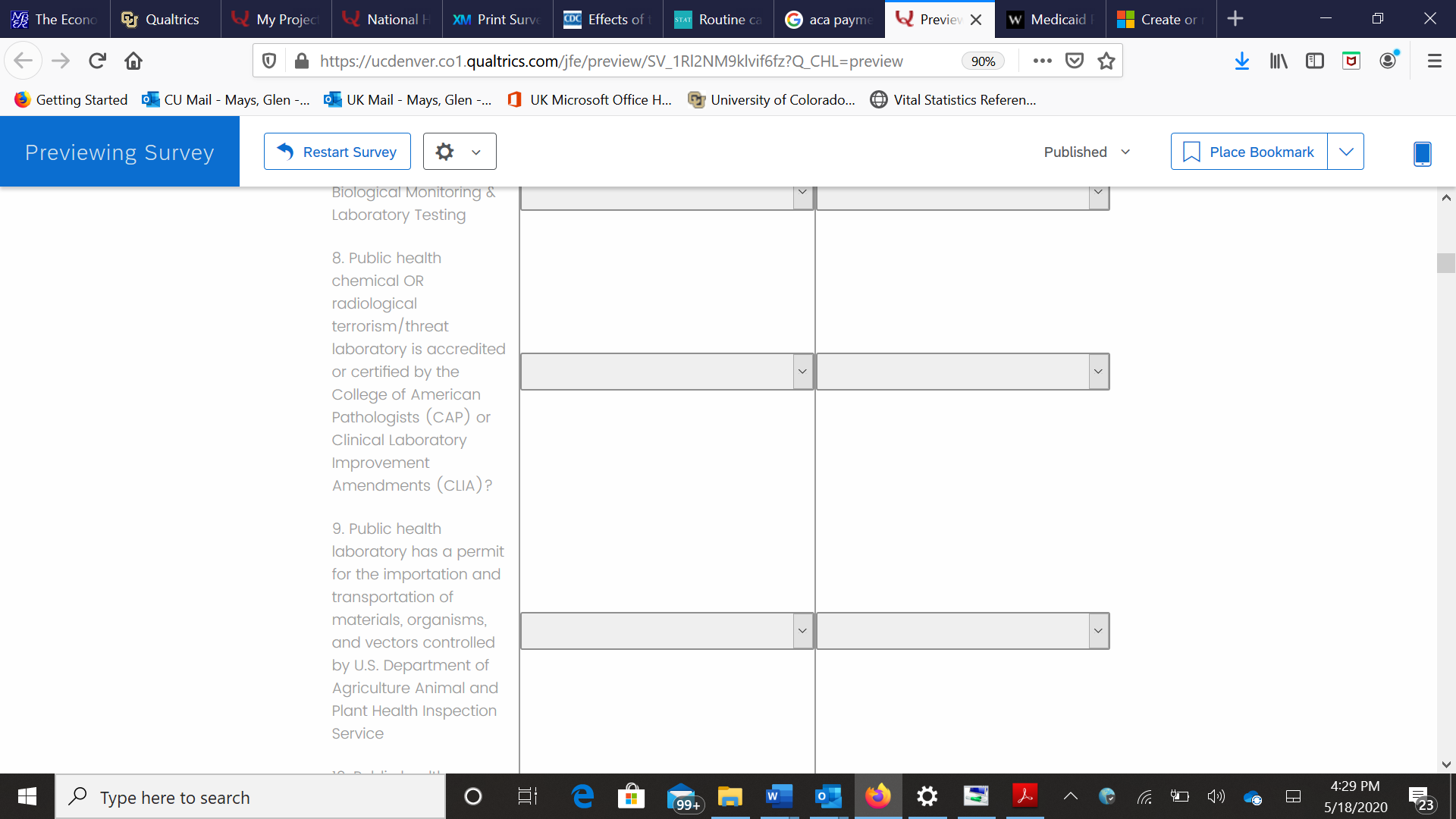1456x819 pixels.
Task: Click the home page icon
Action: point(133,61)
